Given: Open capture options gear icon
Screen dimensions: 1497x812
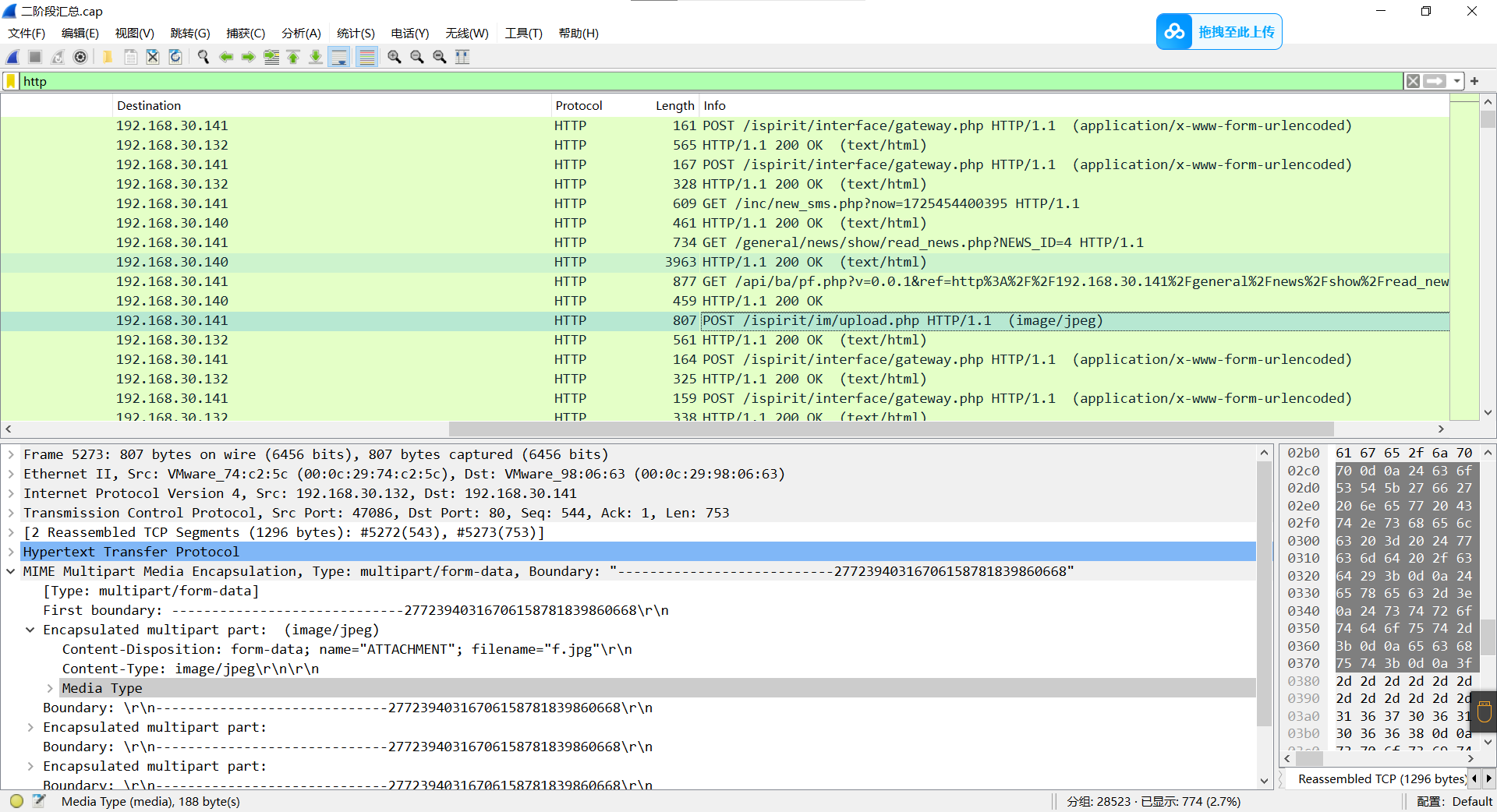Looking at the screenshot, I should tap(80, 57).
